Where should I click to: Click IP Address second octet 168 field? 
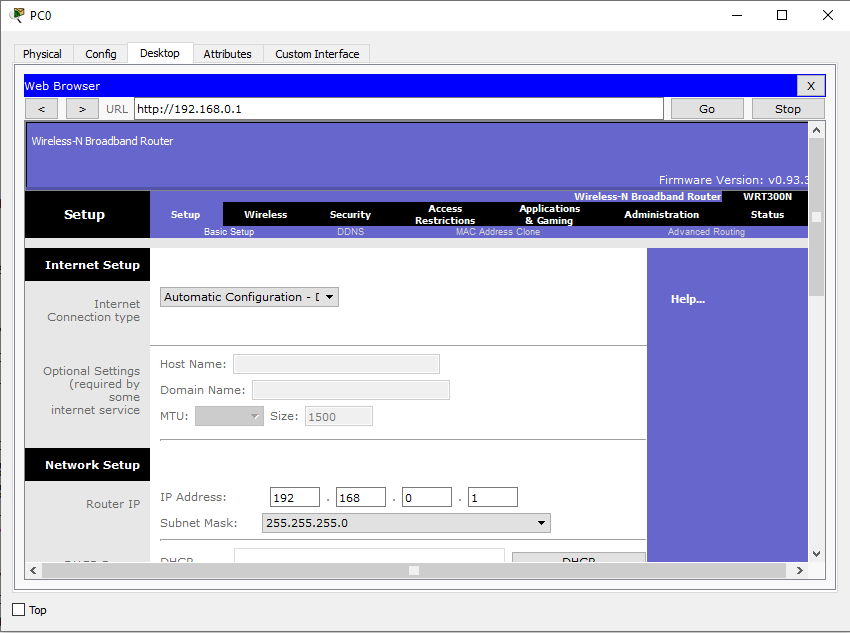pyautogui.click(x=361, y=497)
